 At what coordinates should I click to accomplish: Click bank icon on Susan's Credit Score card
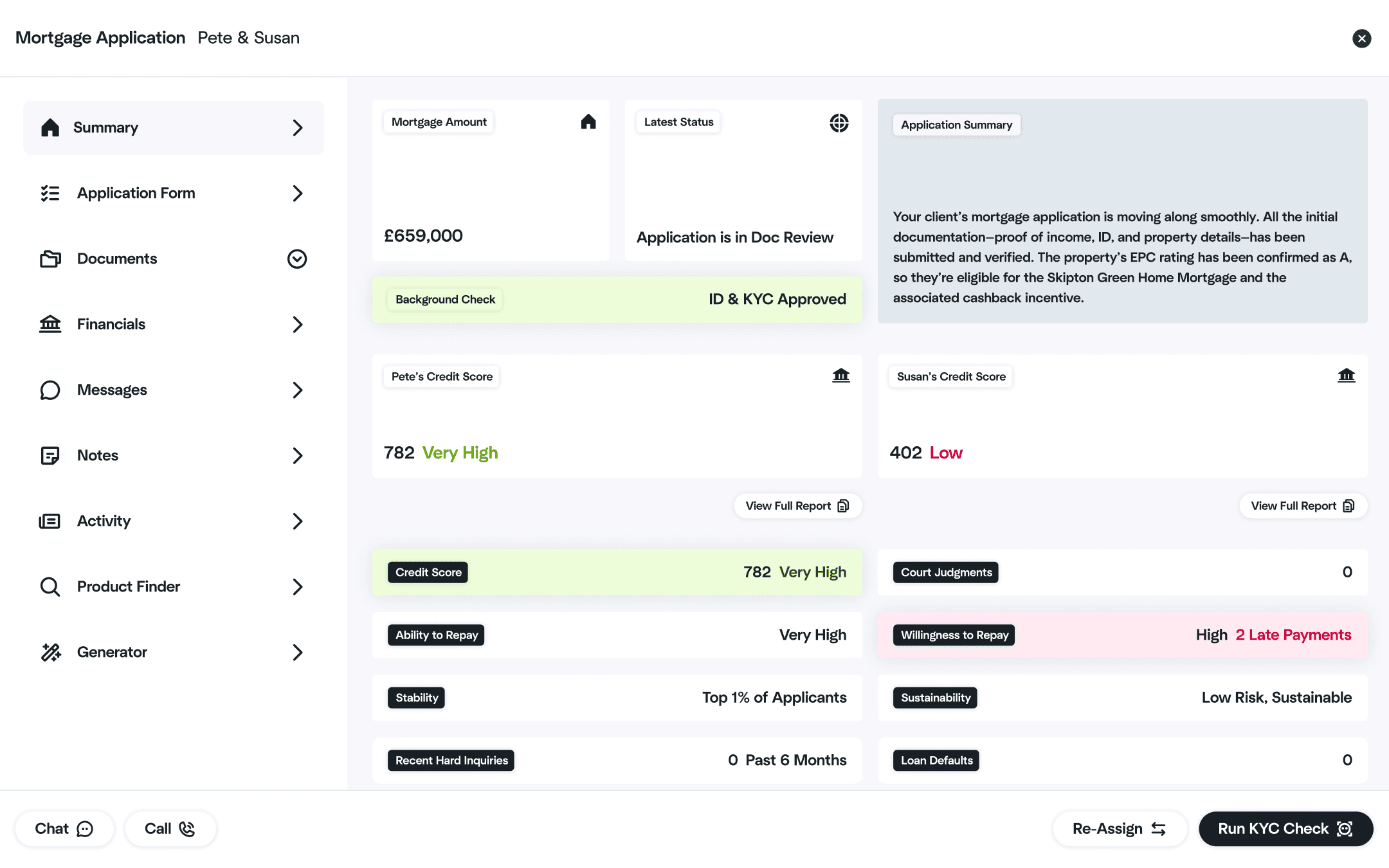(1346, 375)
